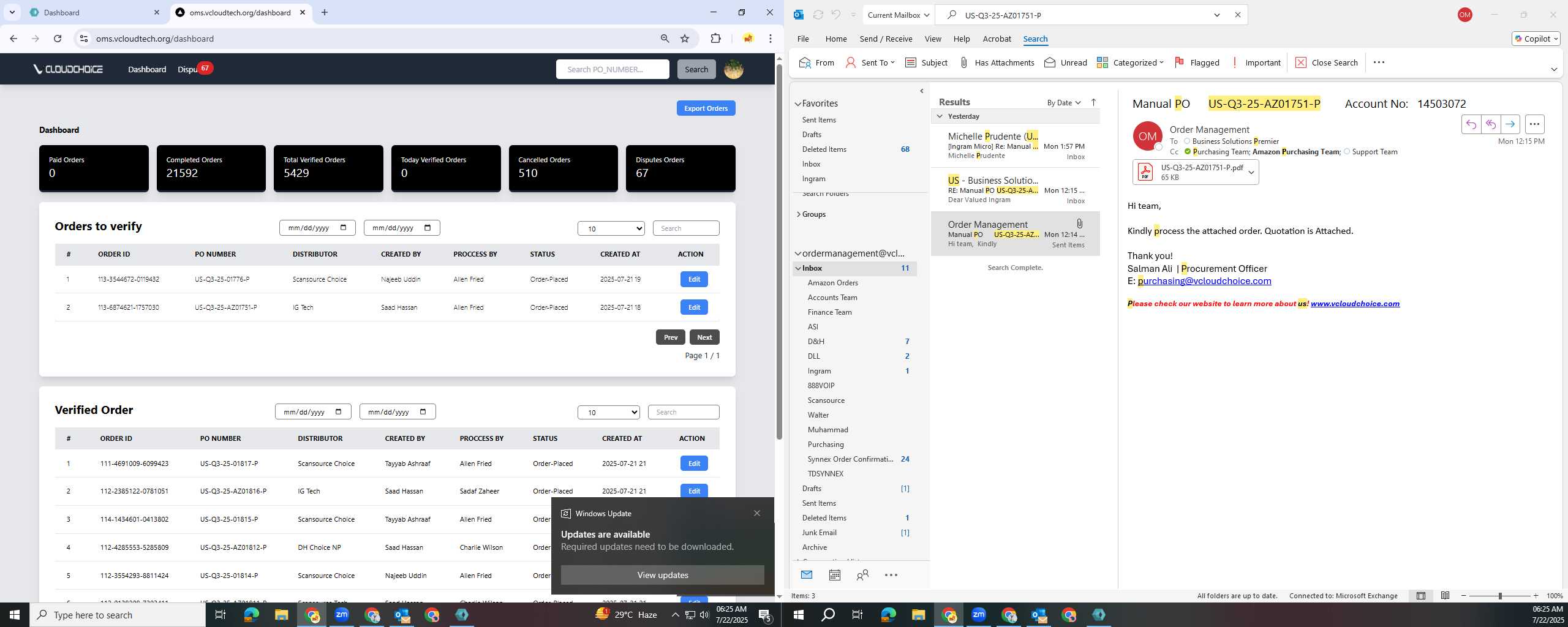Toggle Unread filter in Outlook search
The image size is (1568, 627).
pos(1066,62)
